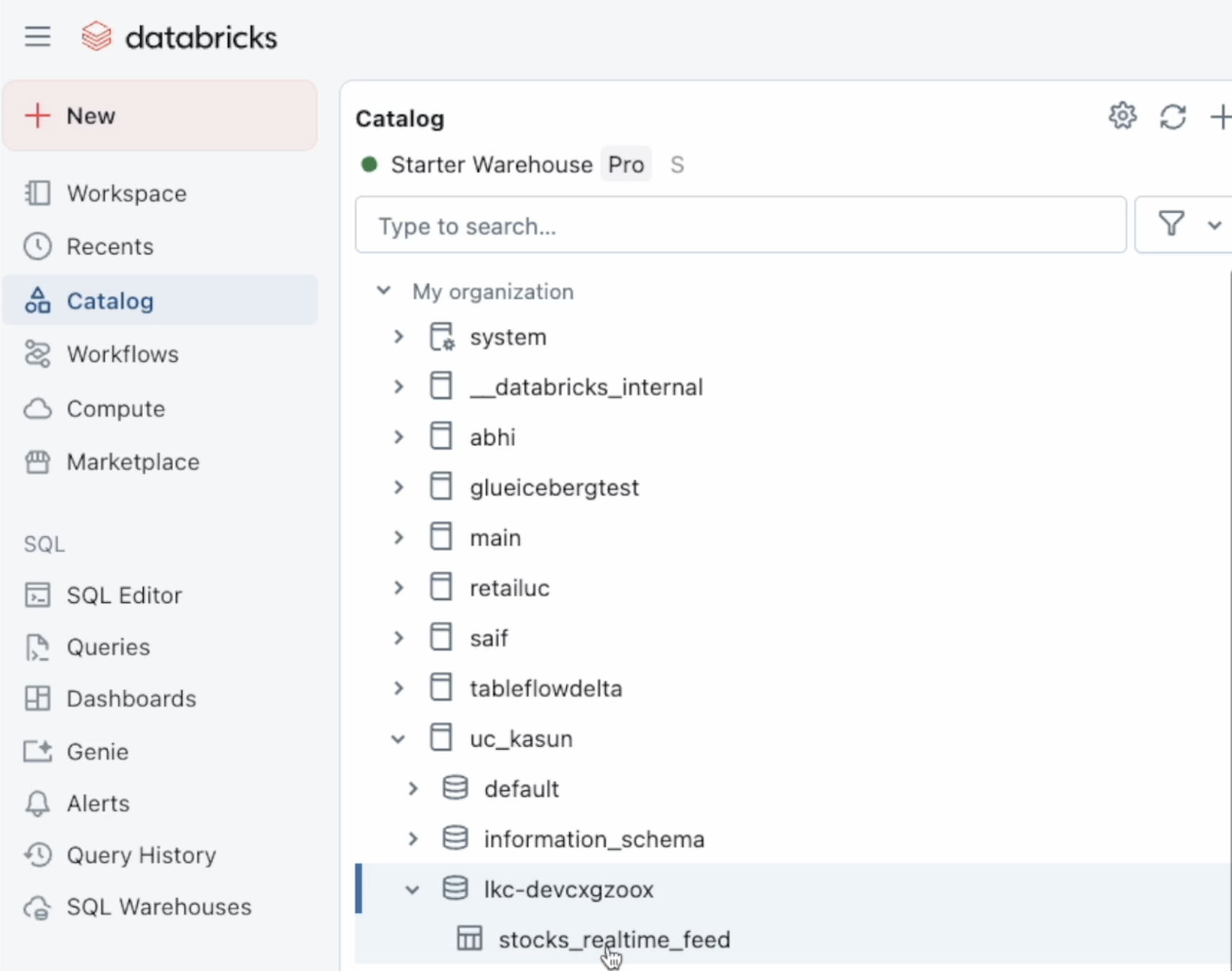Expand the retailuc catalog
The image size is (1232, 971).
pyautogui.click(x=398, y=588)
